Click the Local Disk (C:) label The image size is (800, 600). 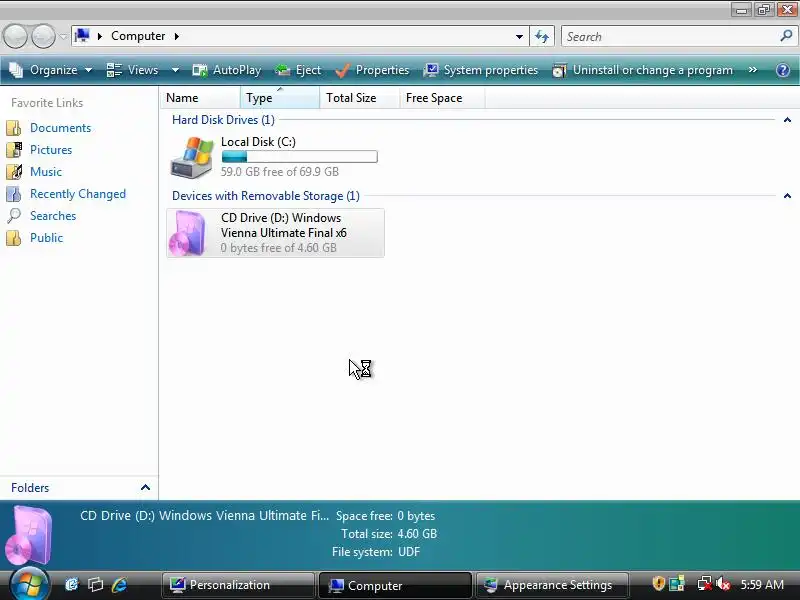pos(258,142)
